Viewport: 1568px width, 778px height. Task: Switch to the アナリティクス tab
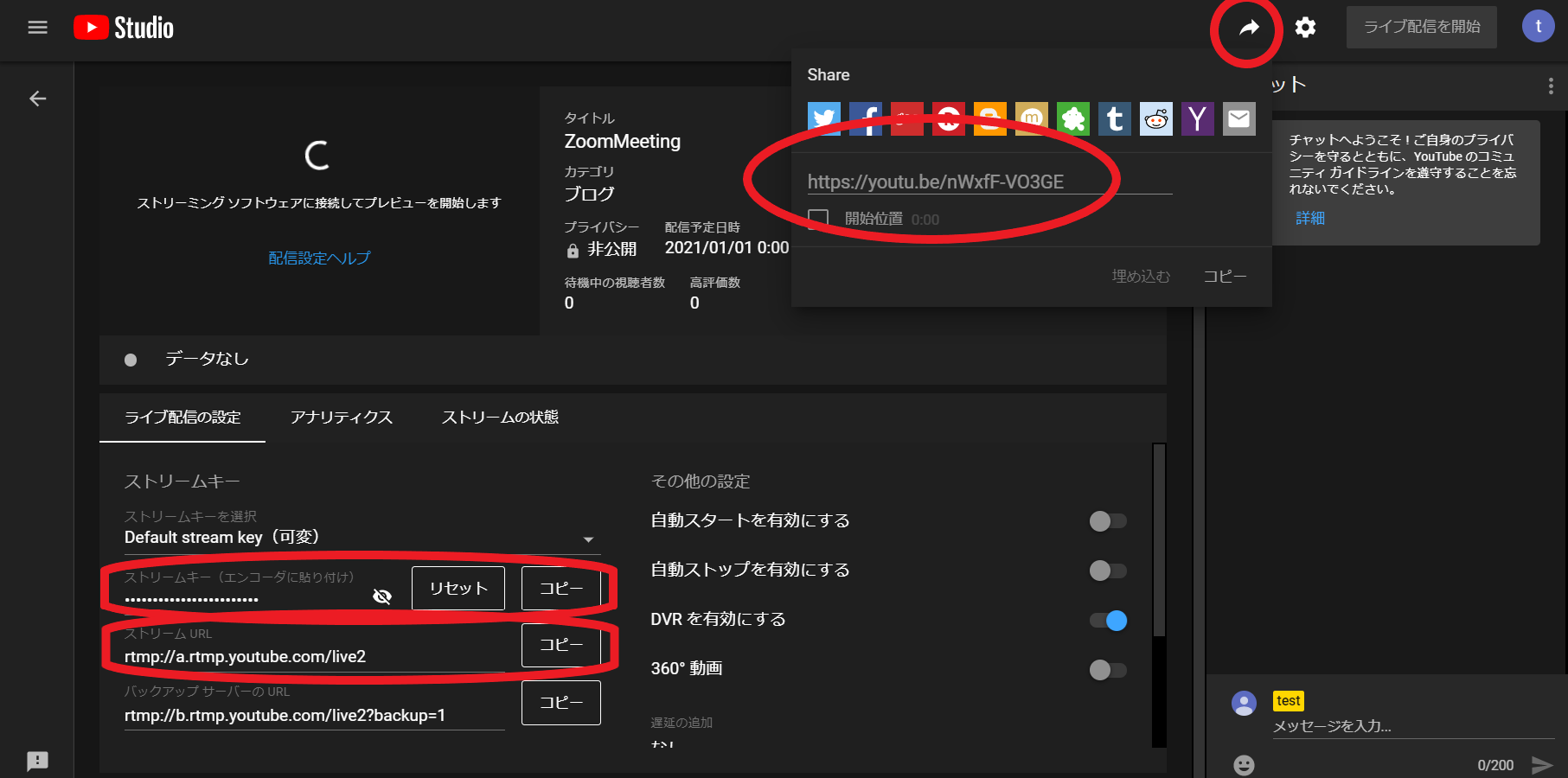(342, 418)
